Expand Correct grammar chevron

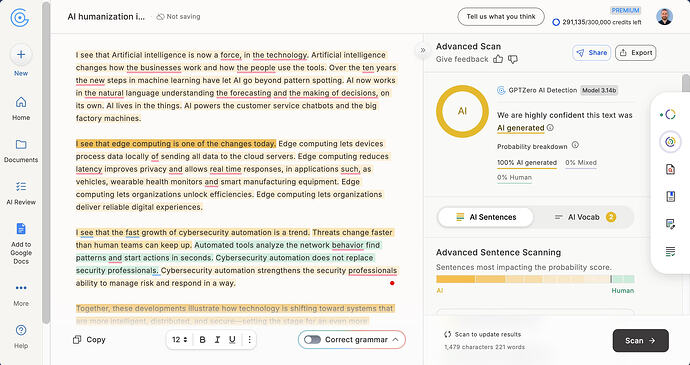pos(395,339)
